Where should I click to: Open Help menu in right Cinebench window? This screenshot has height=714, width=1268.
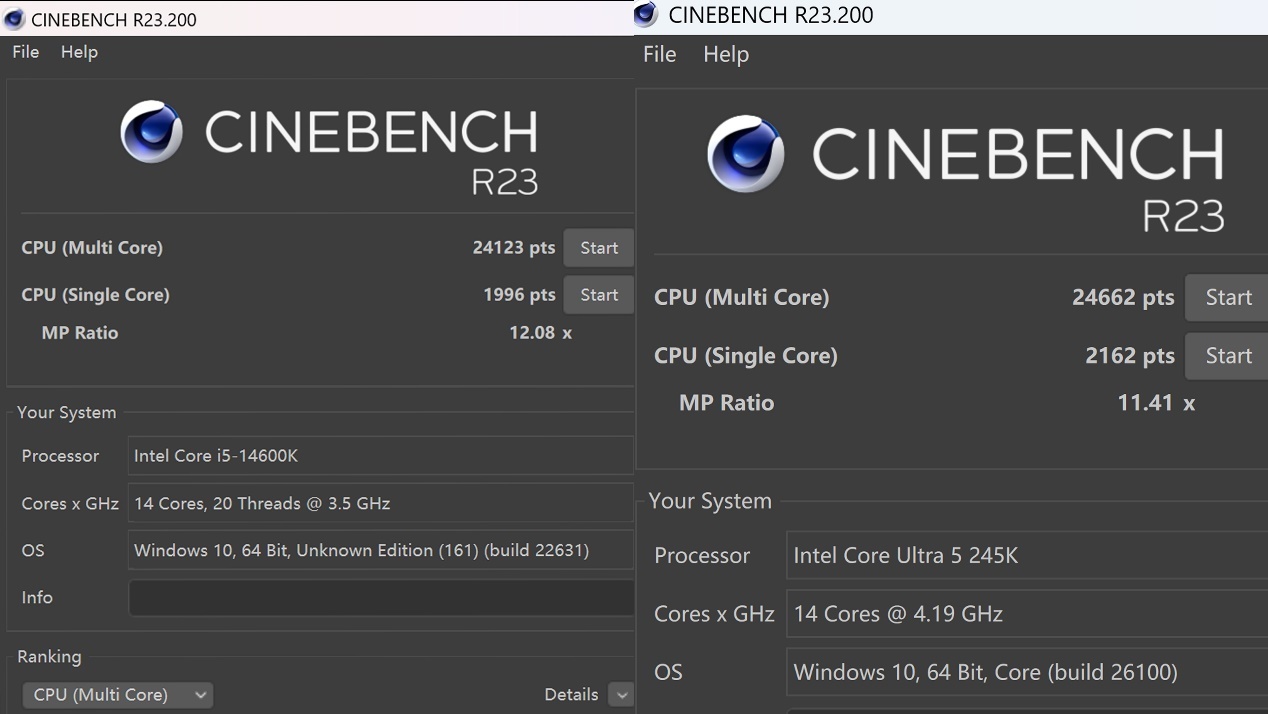(726, 54)
